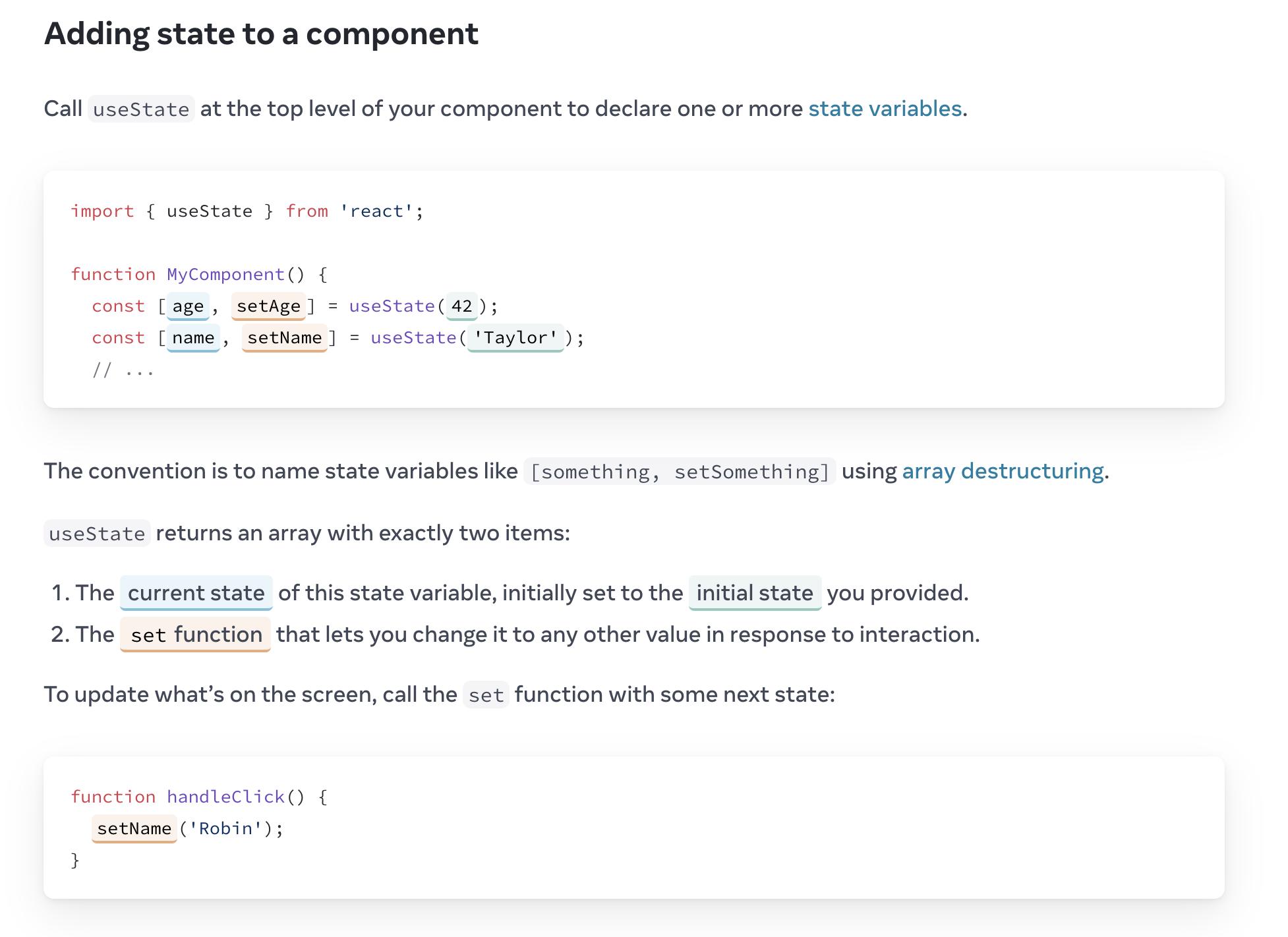The width and height of the screenshot is (1288, 937).
Task: Click the 'Robin' string in code
Action: coord(225,828)
